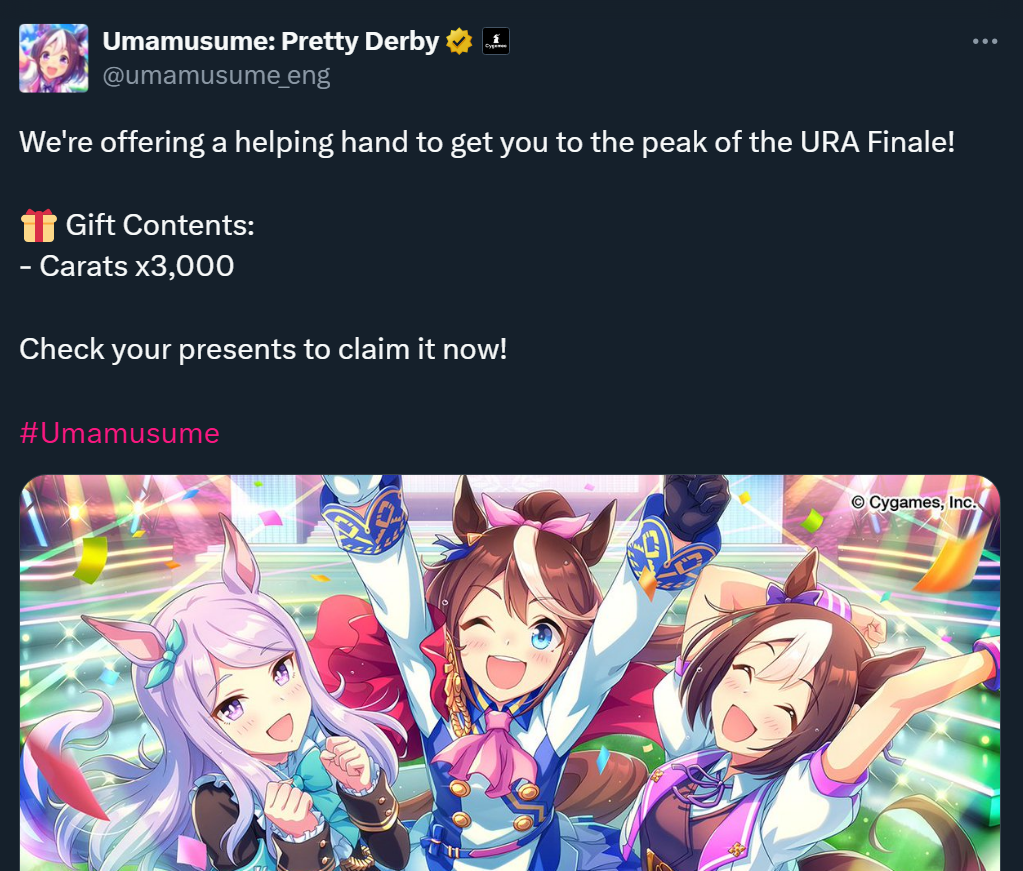Click 'Check your presents to claim it now!'

tap(263, 350)
